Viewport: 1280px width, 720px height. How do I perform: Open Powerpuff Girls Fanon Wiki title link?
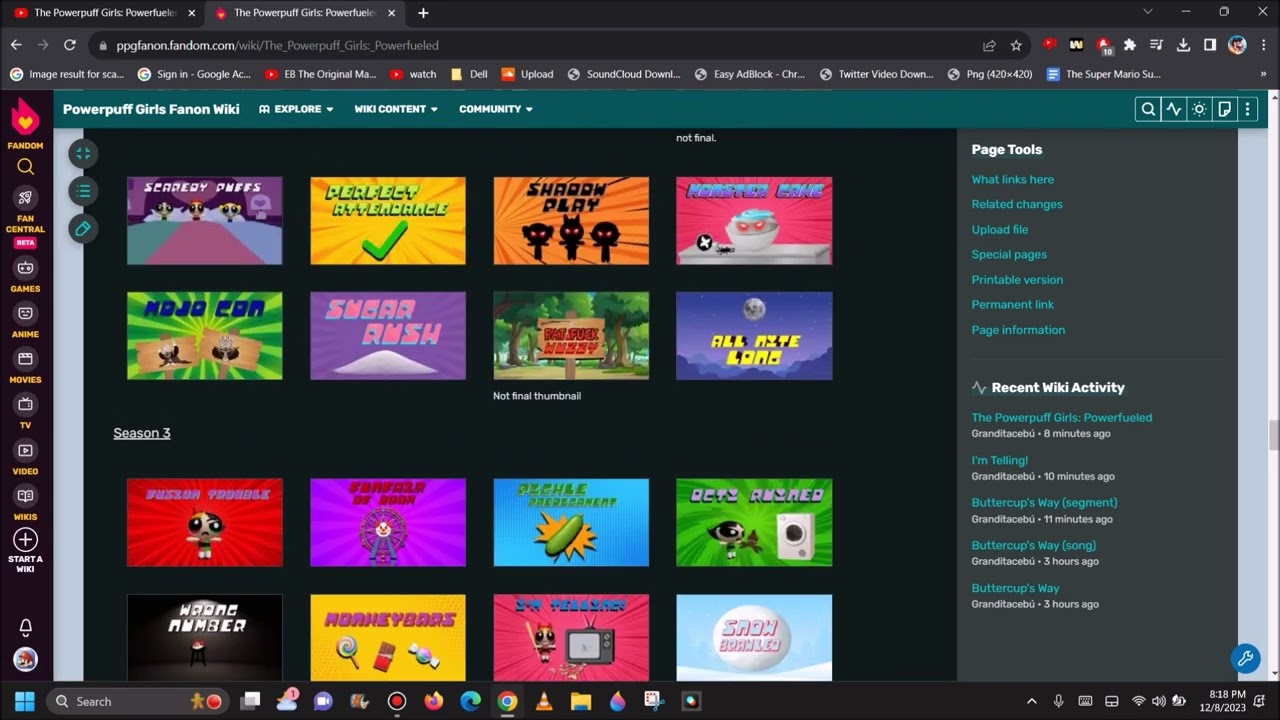[x=151, y=109]
